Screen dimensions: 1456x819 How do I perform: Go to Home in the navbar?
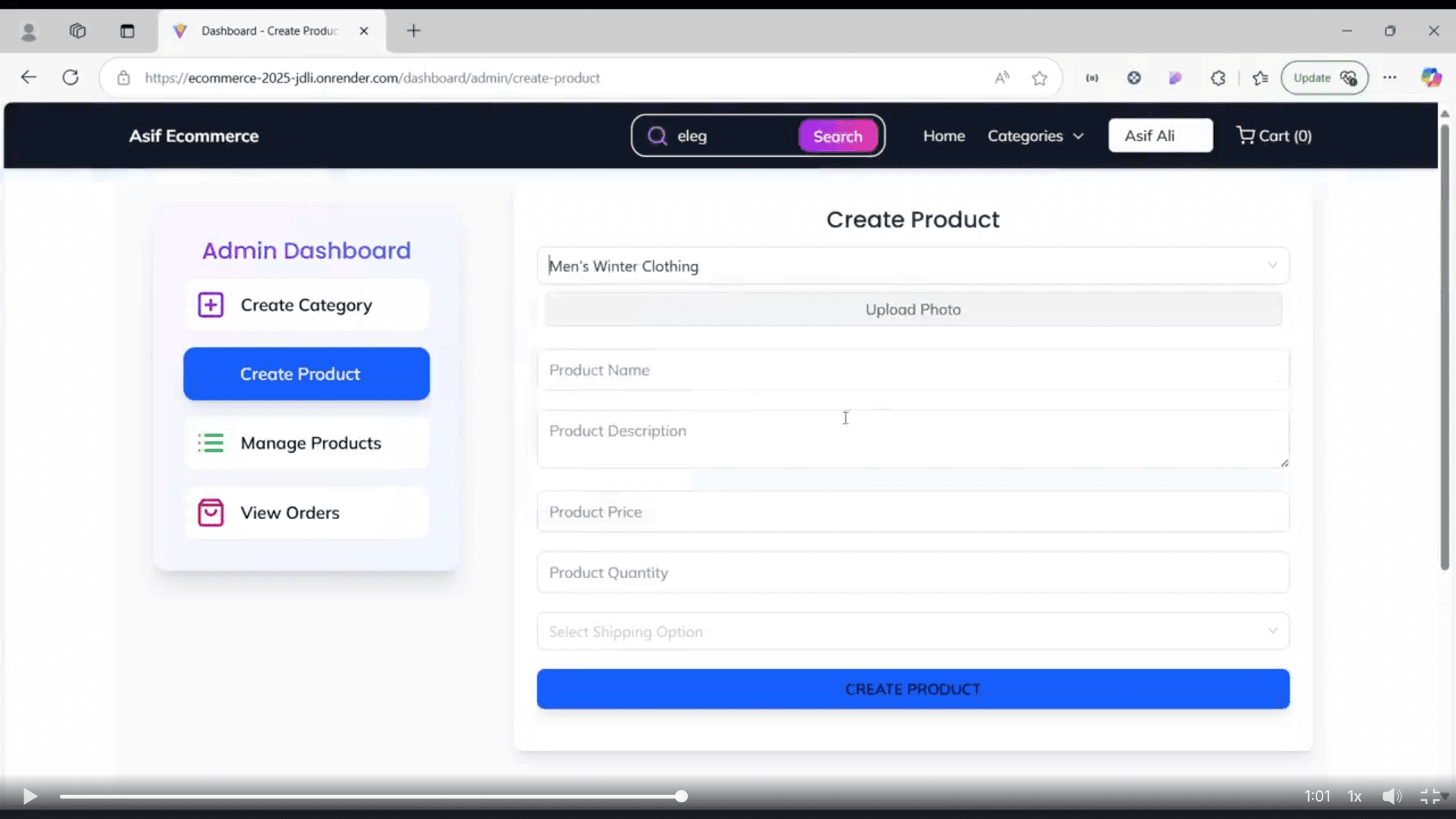[944, 136]
